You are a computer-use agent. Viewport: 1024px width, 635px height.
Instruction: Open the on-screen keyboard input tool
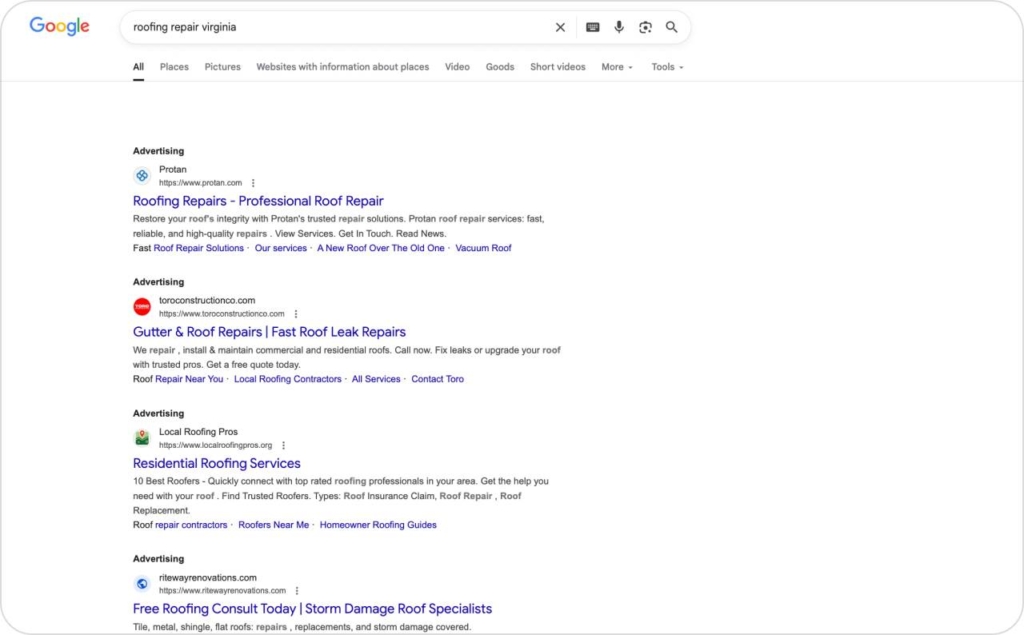coord(592,28)
